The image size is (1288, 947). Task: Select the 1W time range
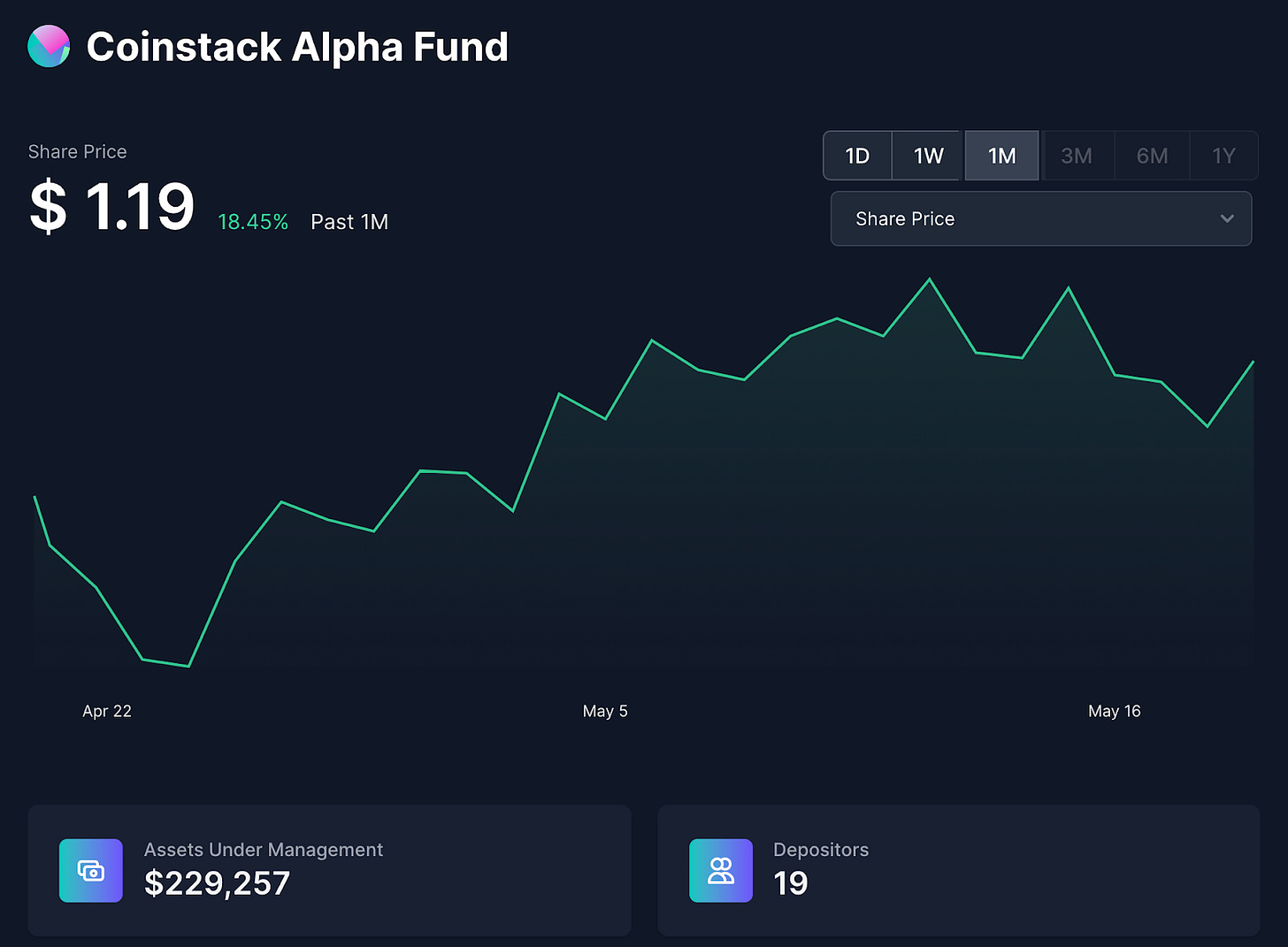928,156
